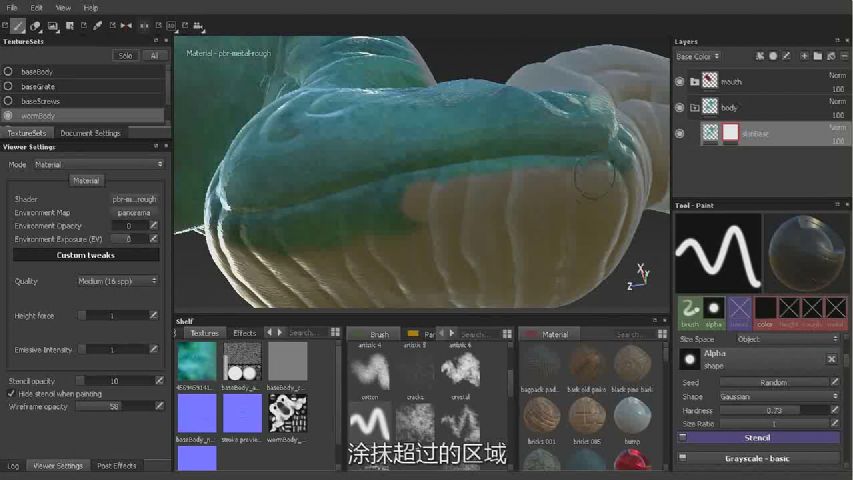This screenshot has width=853, height=480.
Task: Open the File menu
Action: pos(12,8)
